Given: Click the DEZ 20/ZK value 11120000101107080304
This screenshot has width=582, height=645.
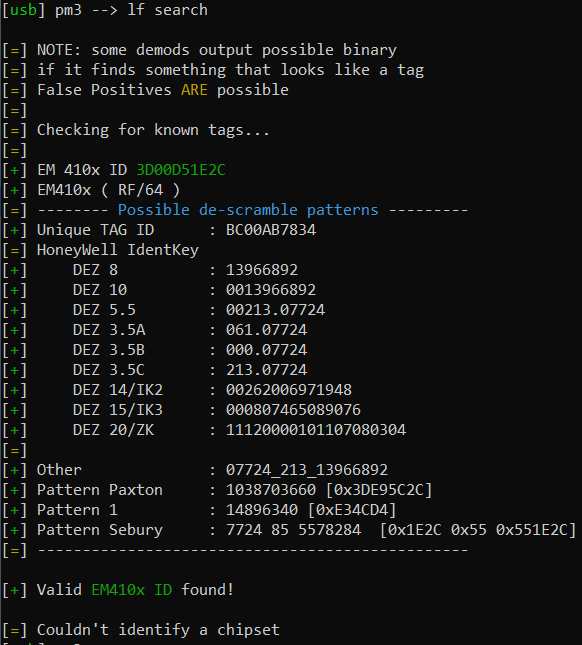Looking at the screenshot, I should (x=316, y=430).
